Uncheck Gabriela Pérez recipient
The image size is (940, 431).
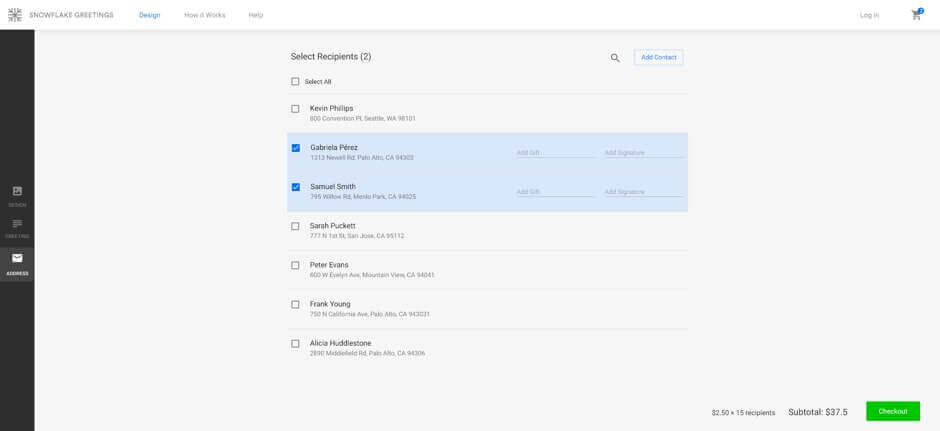tap(296, 148)
